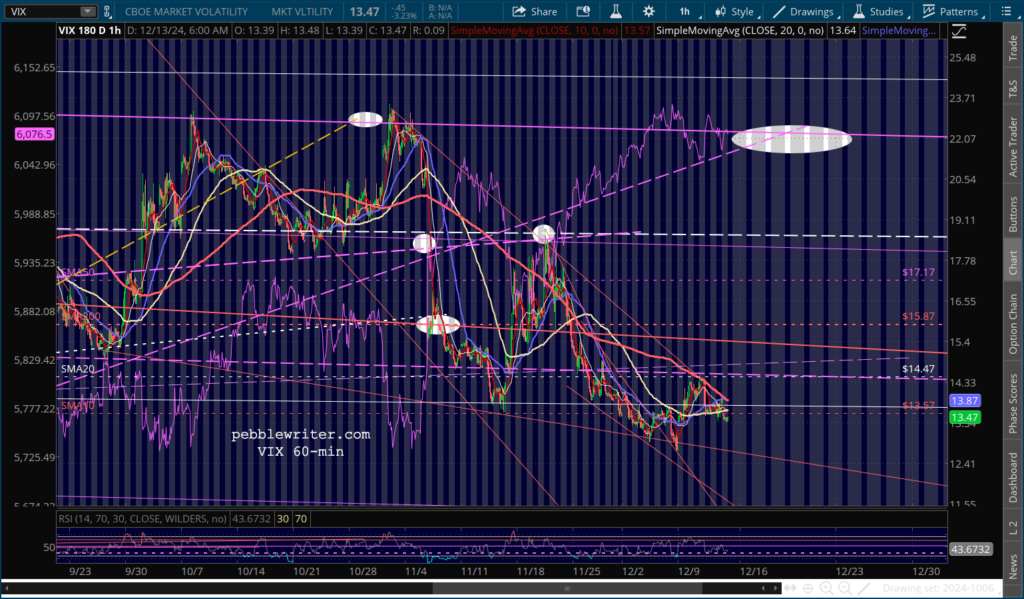1024x599 pixels.
Task: Click the SimpleMovingAvg (CLOSE, 20, 0, no) label
Action: pos(741,31)
